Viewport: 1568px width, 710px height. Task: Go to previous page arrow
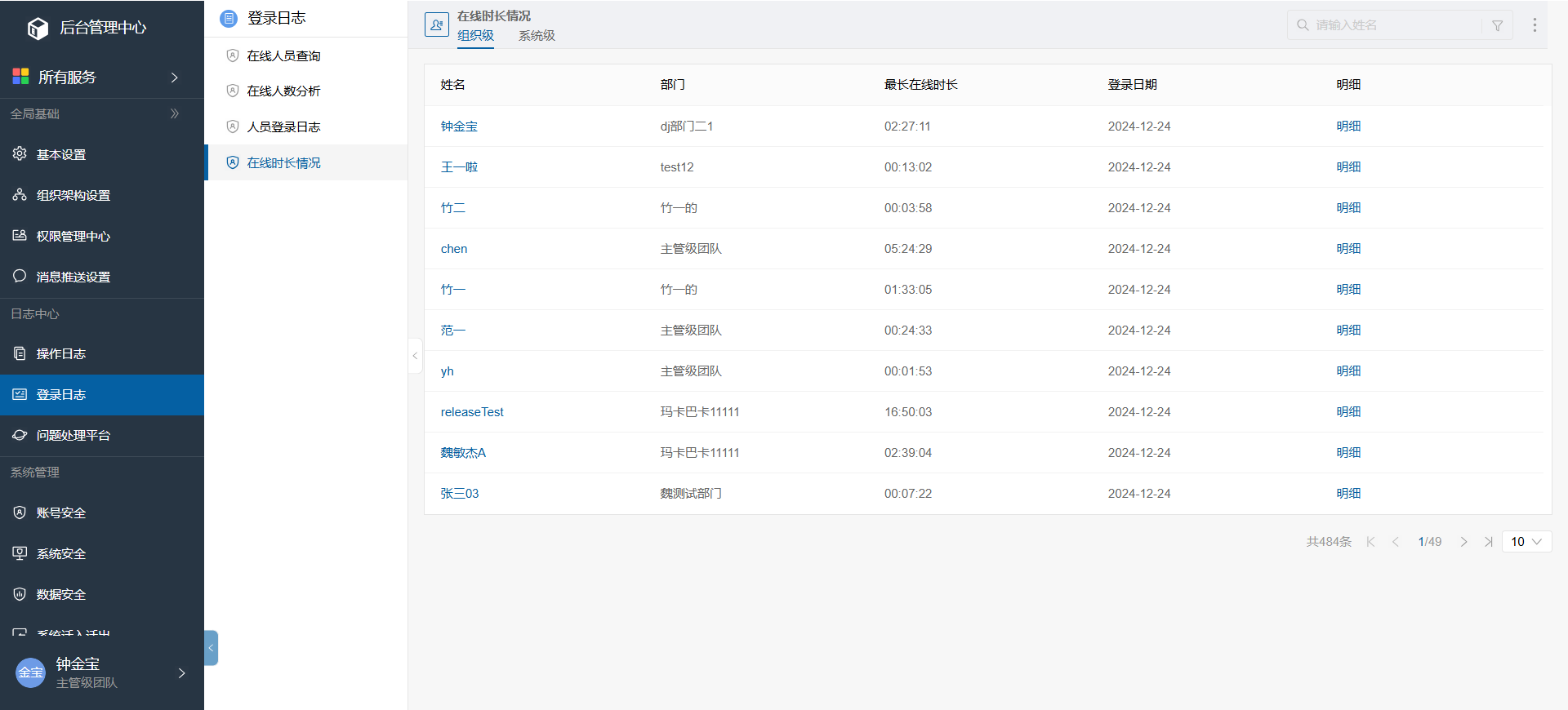click(x=1396, y=542)
